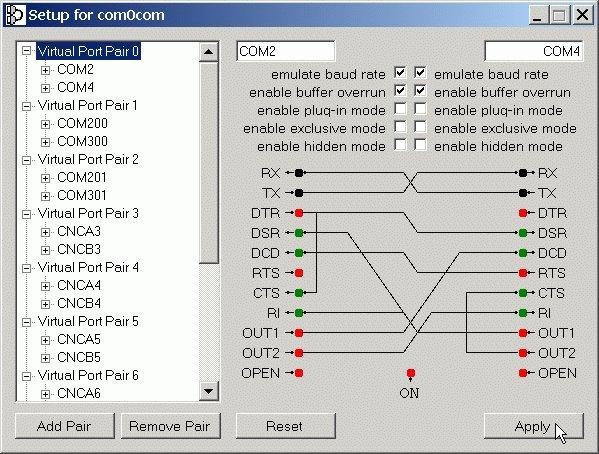
Task: Click the right CTS green pin
Action: [x=523, y=293]
